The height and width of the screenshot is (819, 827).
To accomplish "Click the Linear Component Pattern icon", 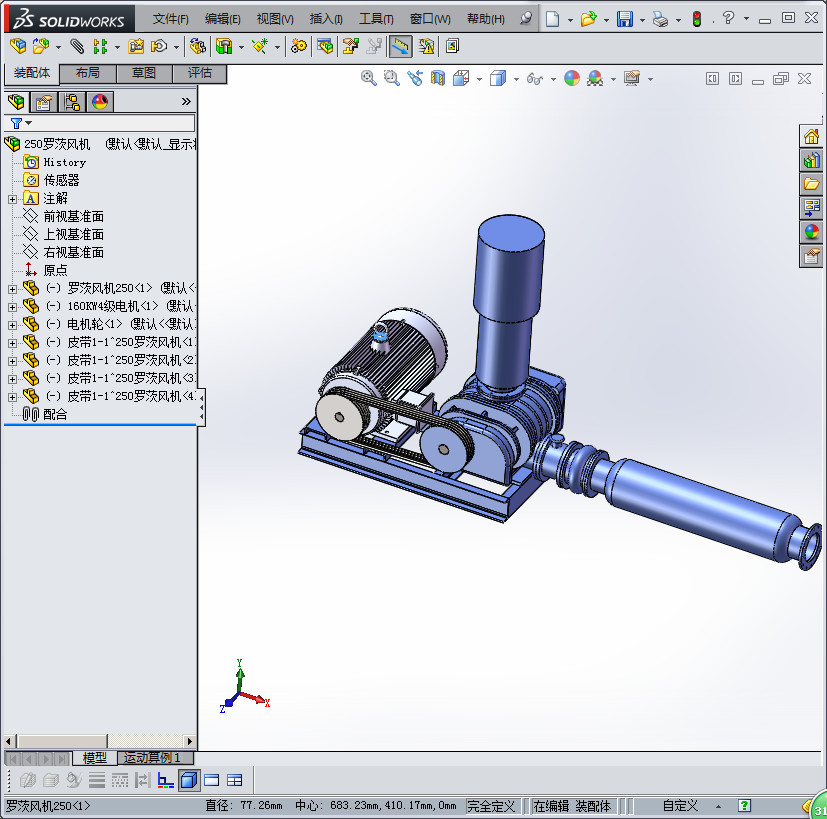I will [x=100, y=47].
